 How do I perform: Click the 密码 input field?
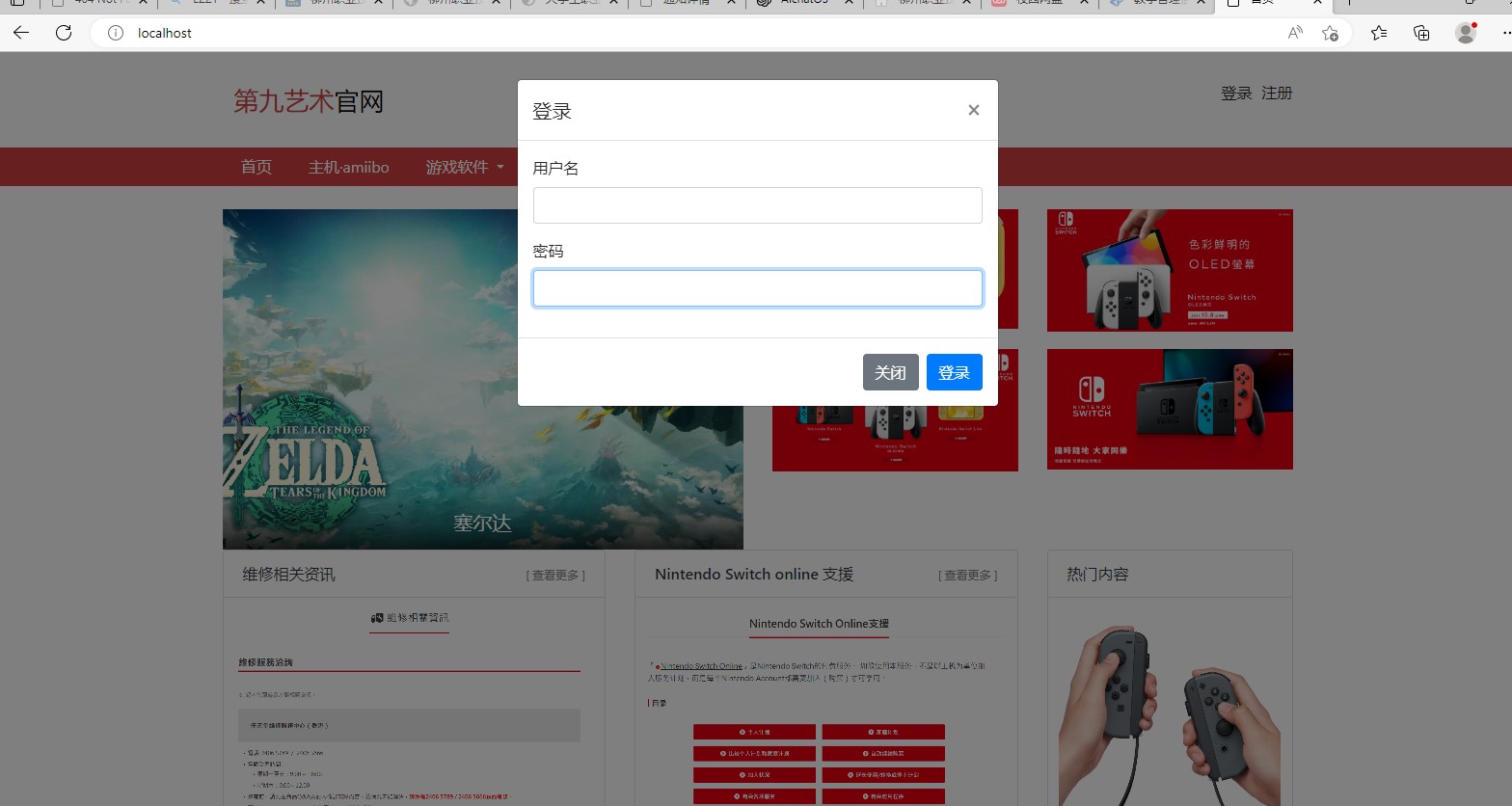coord(758,288)
